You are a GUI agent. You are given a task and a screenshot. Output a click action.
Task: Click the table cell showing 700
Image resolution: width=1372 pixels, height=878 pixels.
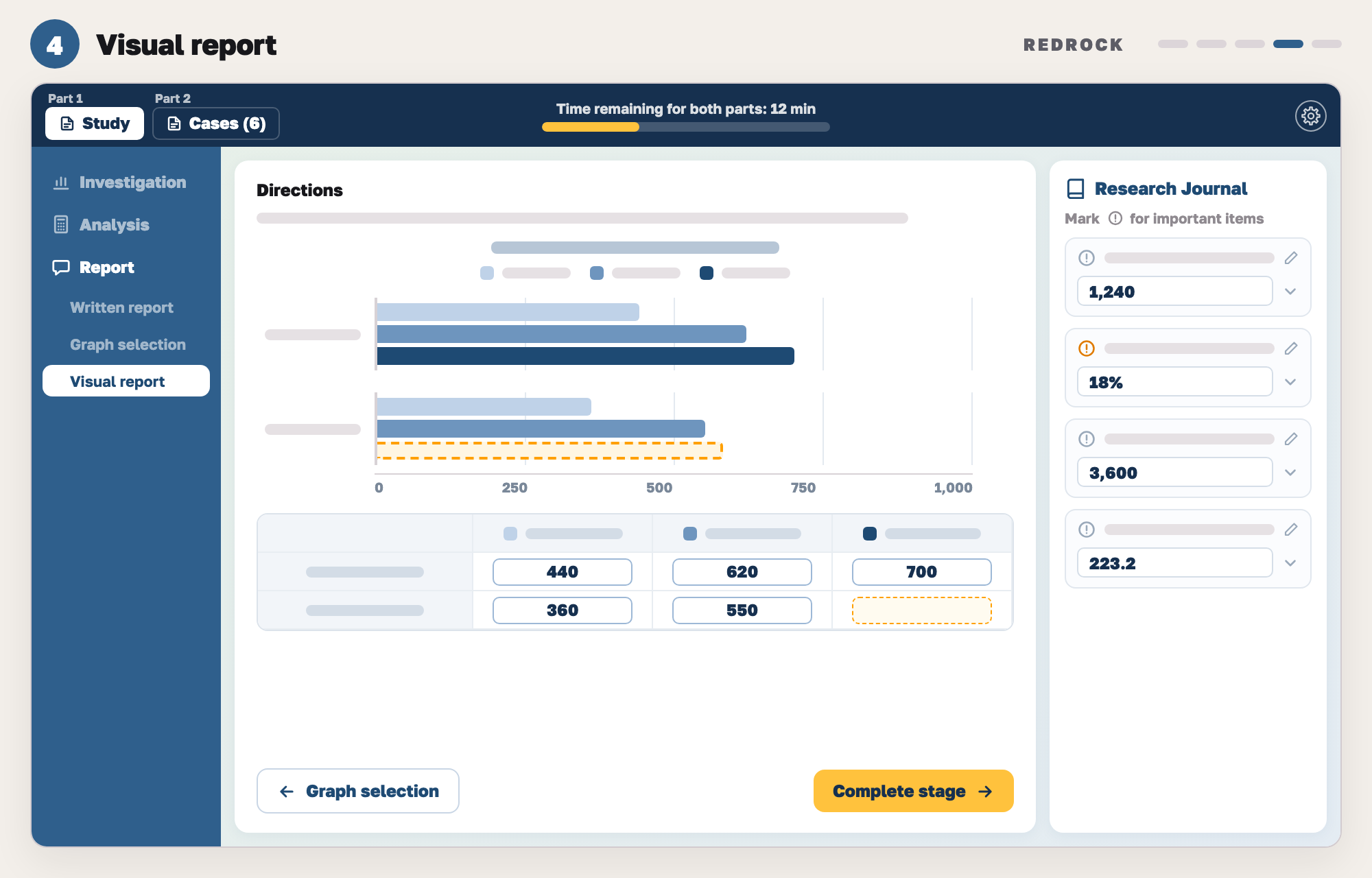click(x=922, y=572)
